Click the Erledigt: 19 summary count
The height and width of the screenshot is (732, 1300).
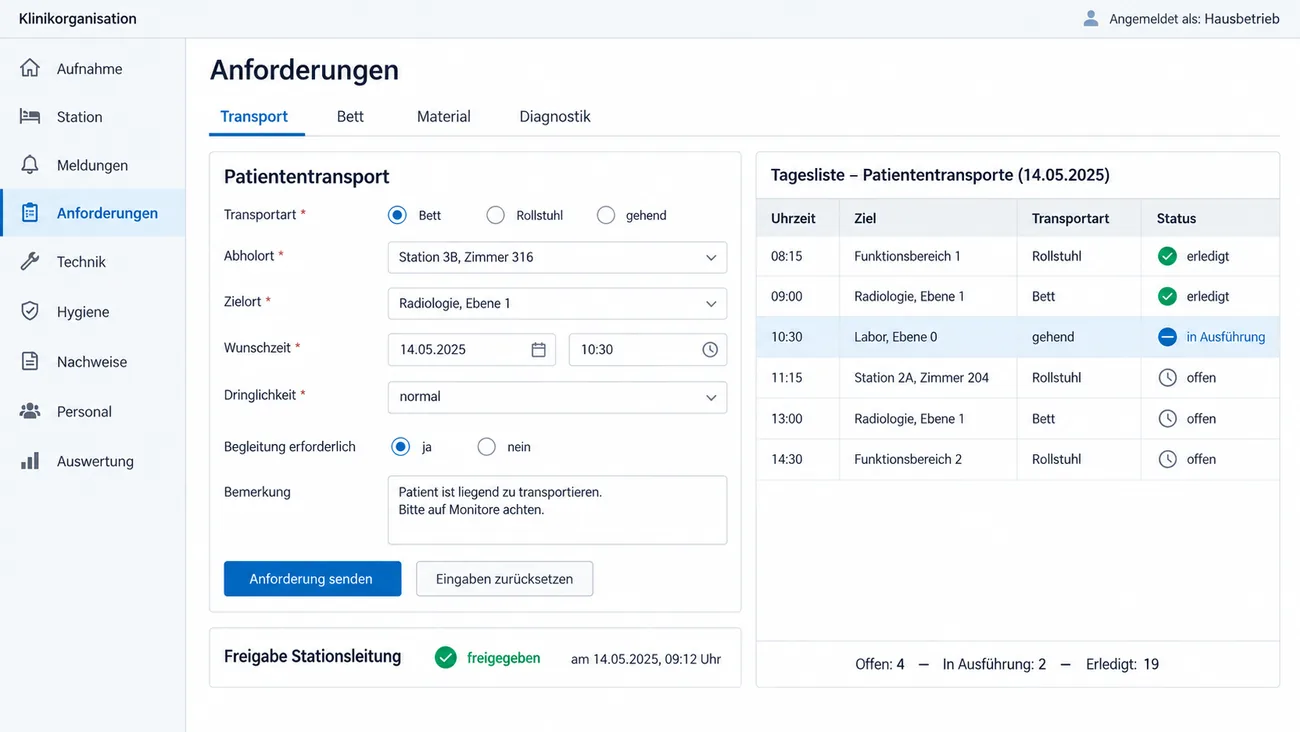tap(1123, 664)
